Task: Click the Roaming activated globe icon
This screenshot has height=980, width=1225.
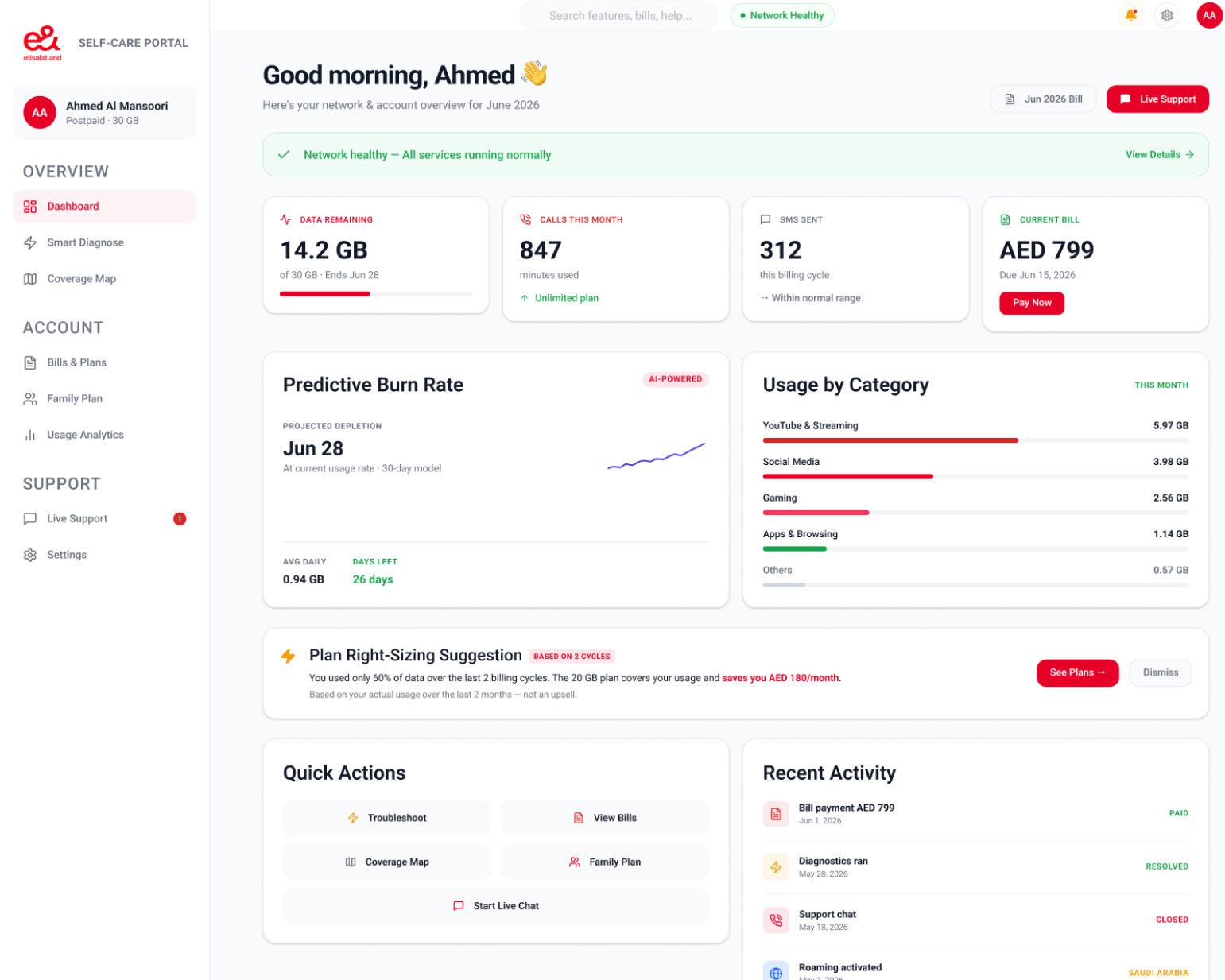Action: click(x=776, y=971)
